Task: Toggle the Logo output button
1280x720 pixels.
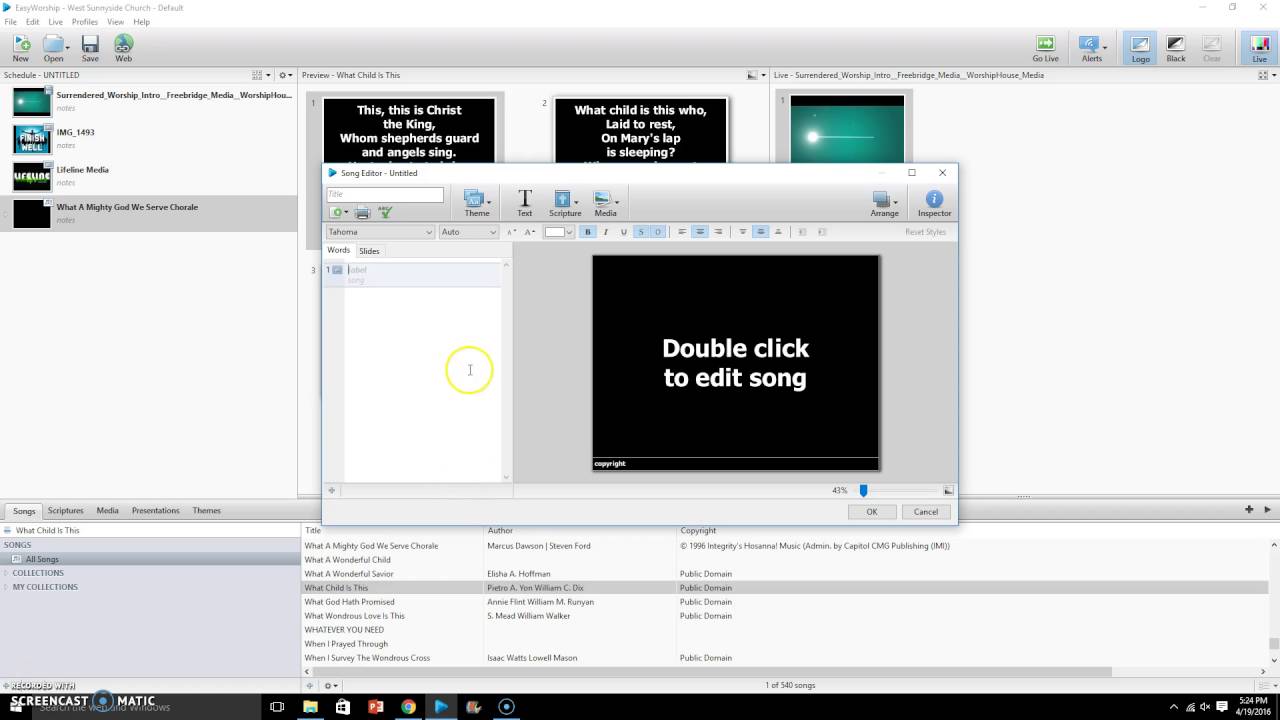Action: coord(1140,48)
